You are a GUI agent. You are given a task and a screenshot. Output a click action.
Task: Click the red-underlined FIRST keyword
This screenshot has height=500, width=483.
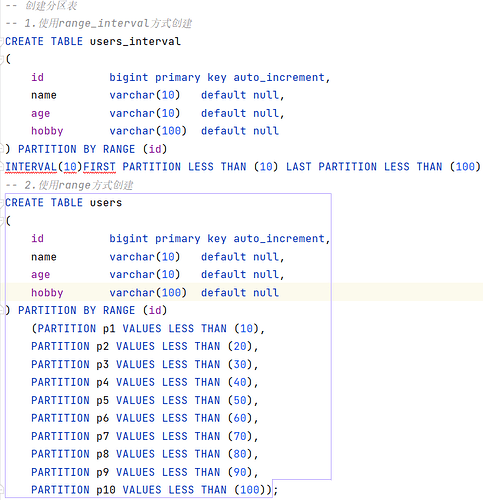pyautogui.click(x=100, y=167)
